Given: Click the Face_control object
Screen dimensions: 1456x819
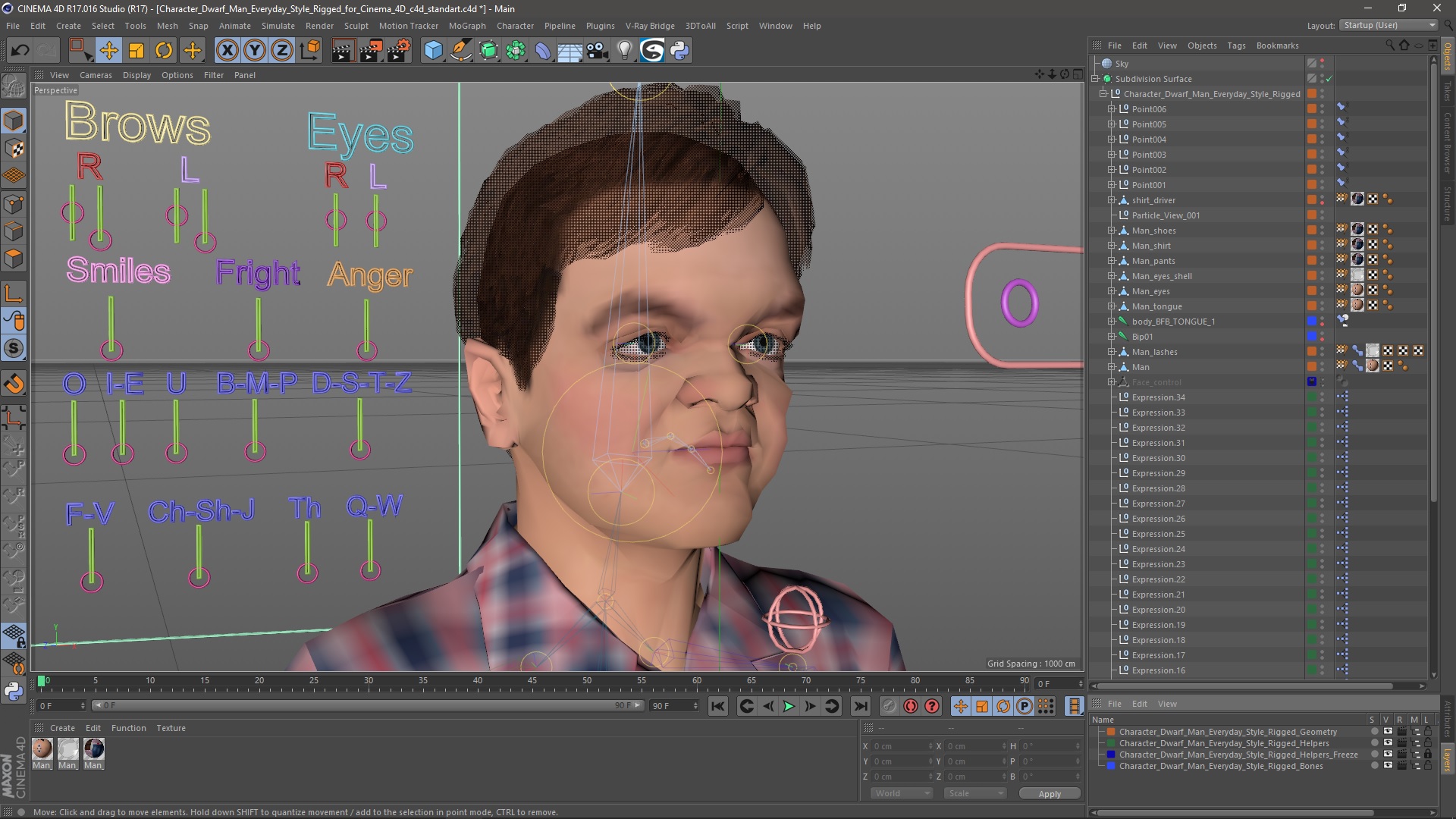Looking at the screenshot, I should click(x=1156, y=382).
